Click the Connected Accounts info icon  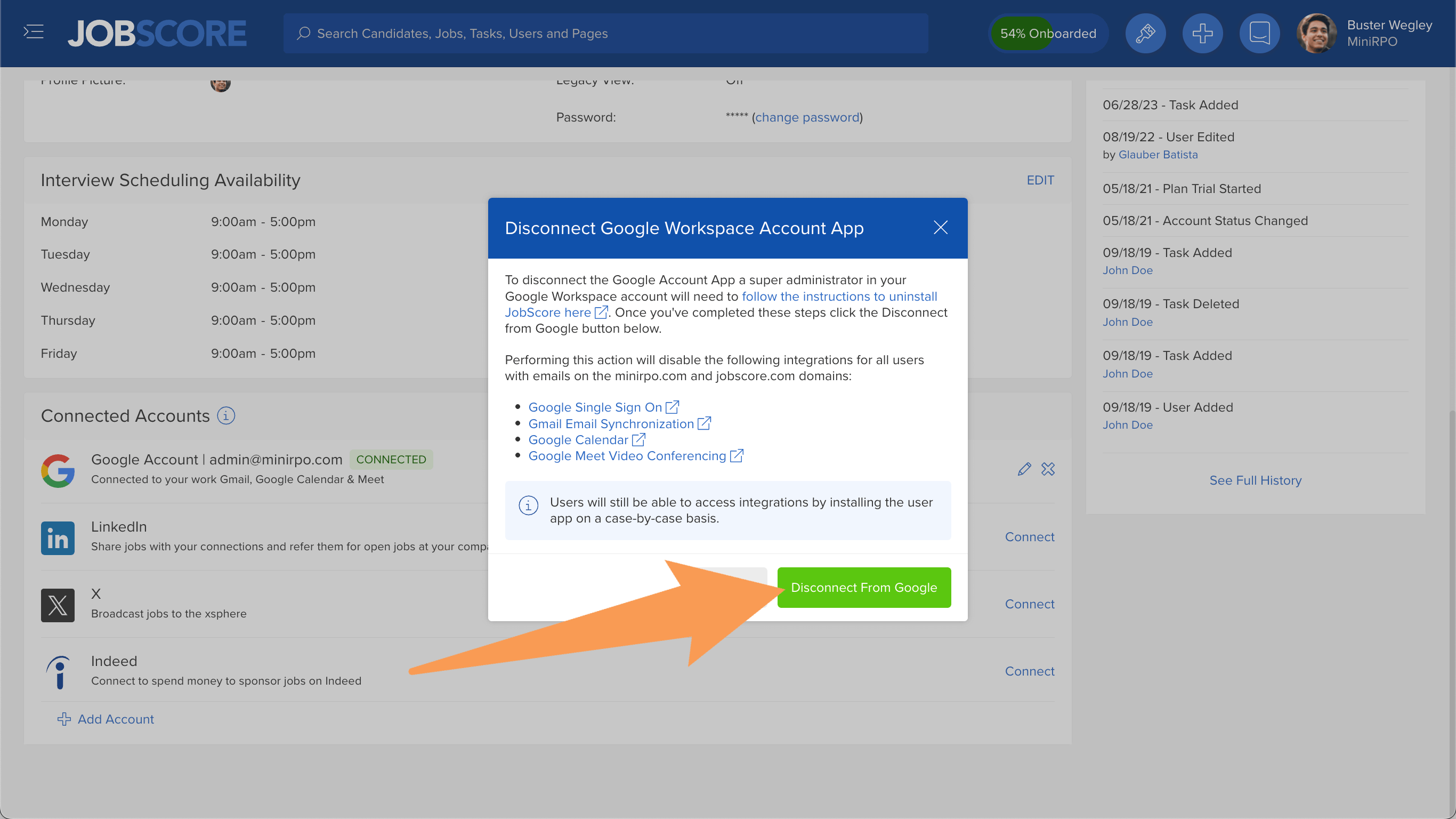(x=226, y=416)
